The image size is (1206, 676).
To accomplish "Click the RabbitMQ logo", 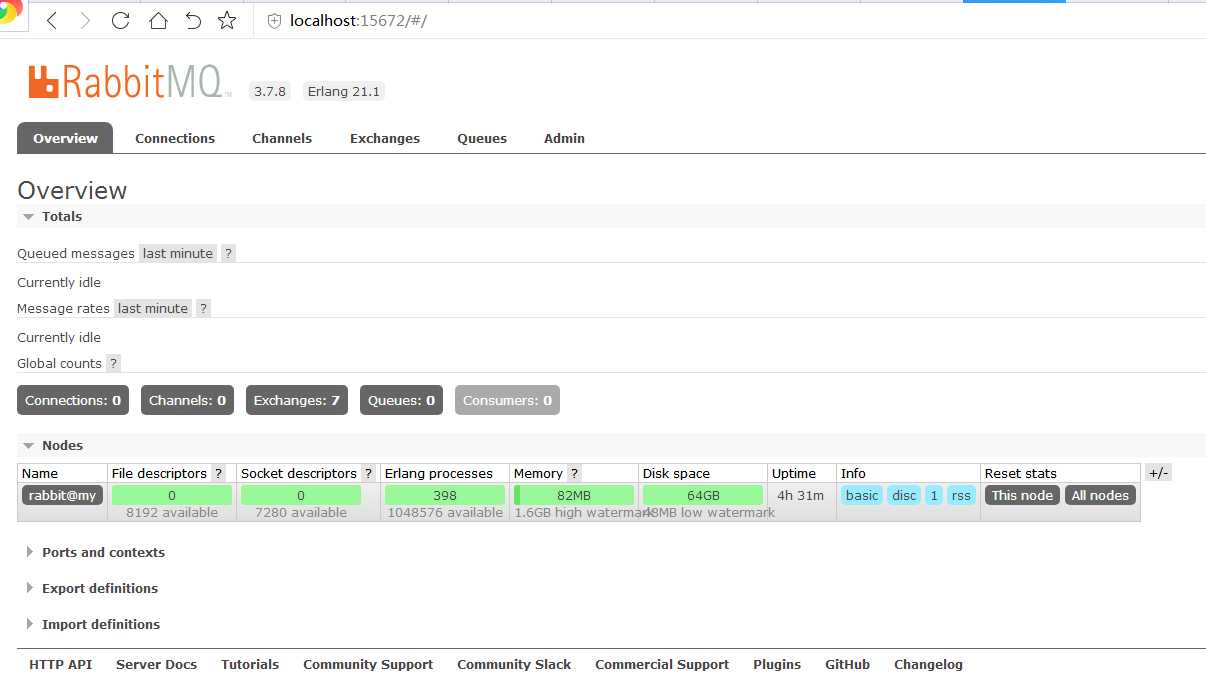I will [x=130, y=82].
